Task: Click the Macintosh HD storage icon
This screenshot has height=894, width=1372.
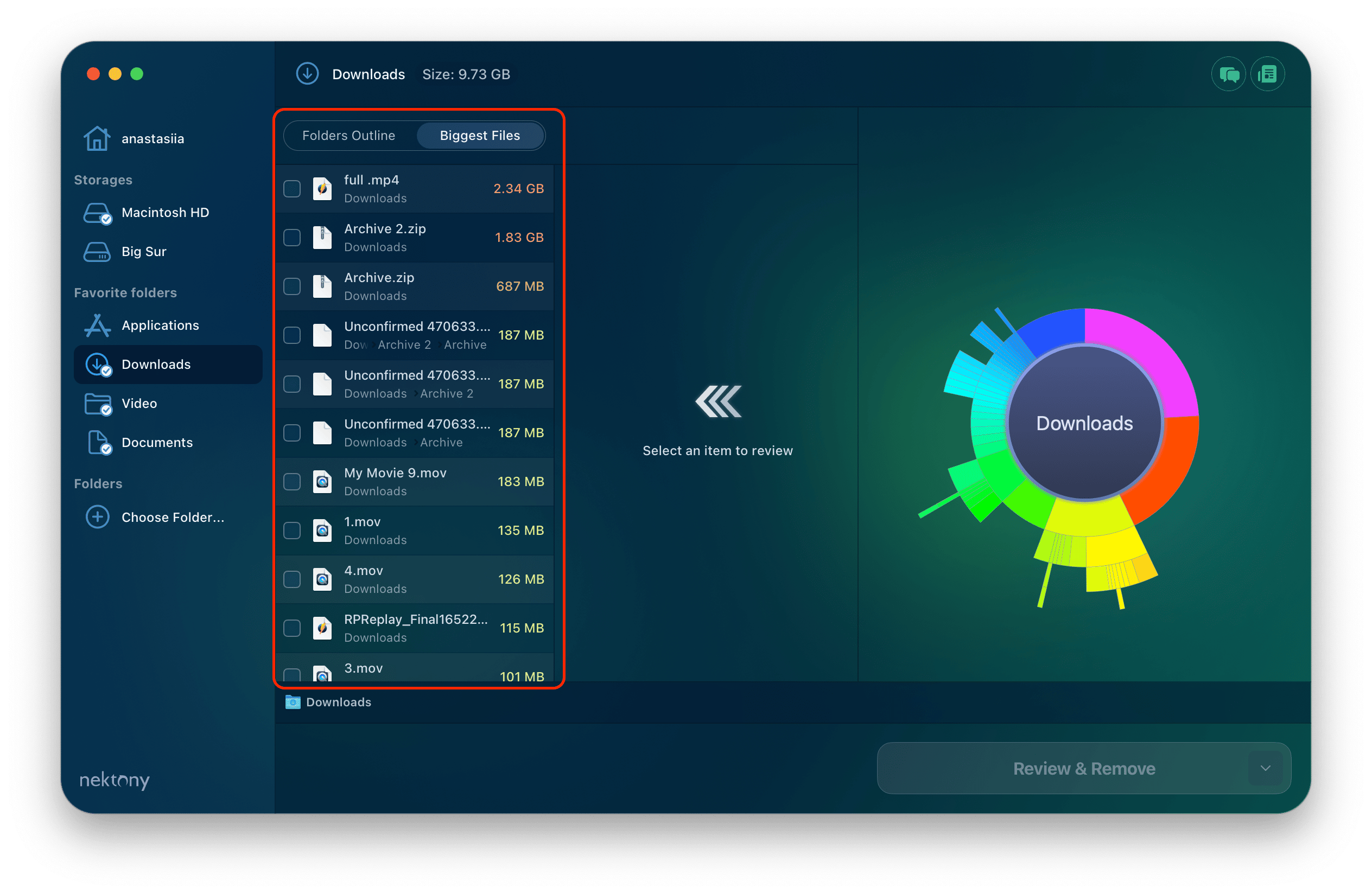Action: pyautogui.click(x=99, y=213)
